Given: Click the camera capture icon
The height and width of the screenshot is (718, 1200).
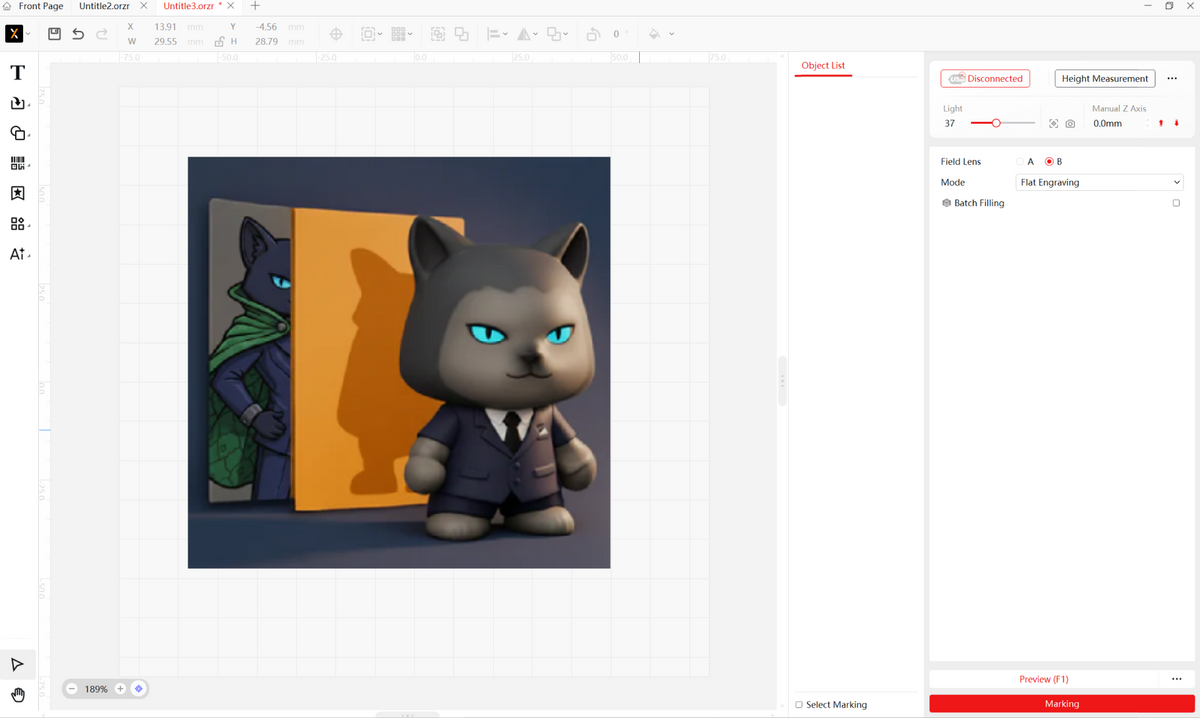Looking at the screenshot, I should point(1071,124).
